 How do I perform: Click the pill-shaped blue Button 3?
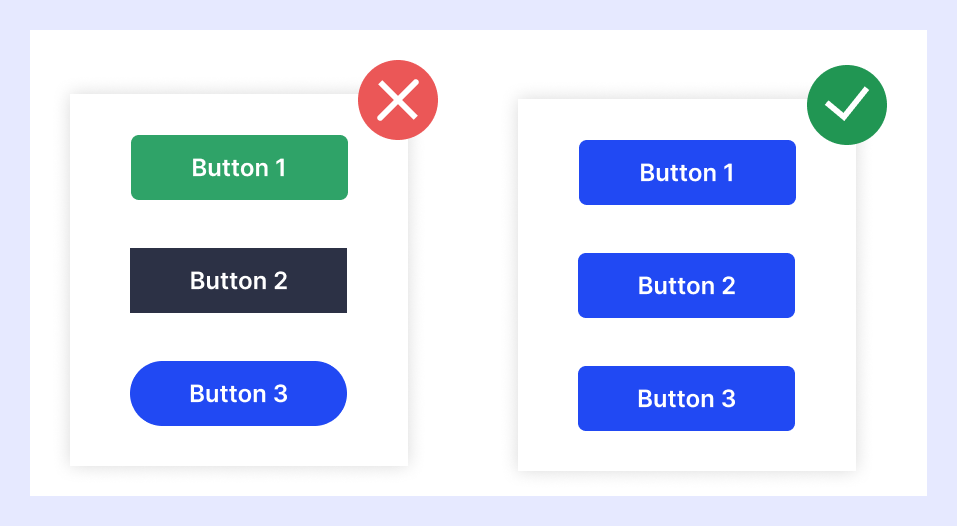click(239, 394)
